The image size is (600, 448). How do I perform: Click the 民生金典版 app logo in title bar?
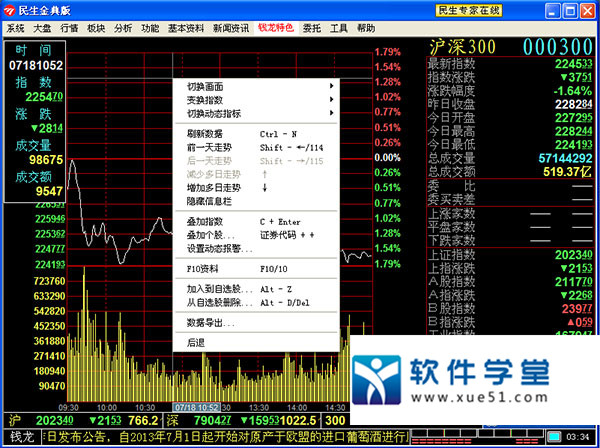pos(9,11)
